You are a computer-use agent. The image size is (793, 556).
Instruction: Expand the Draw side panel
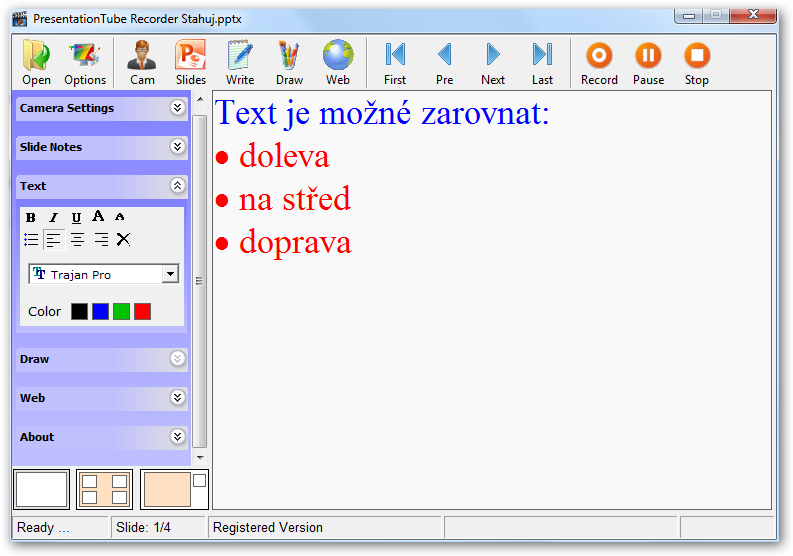point(177,359)
